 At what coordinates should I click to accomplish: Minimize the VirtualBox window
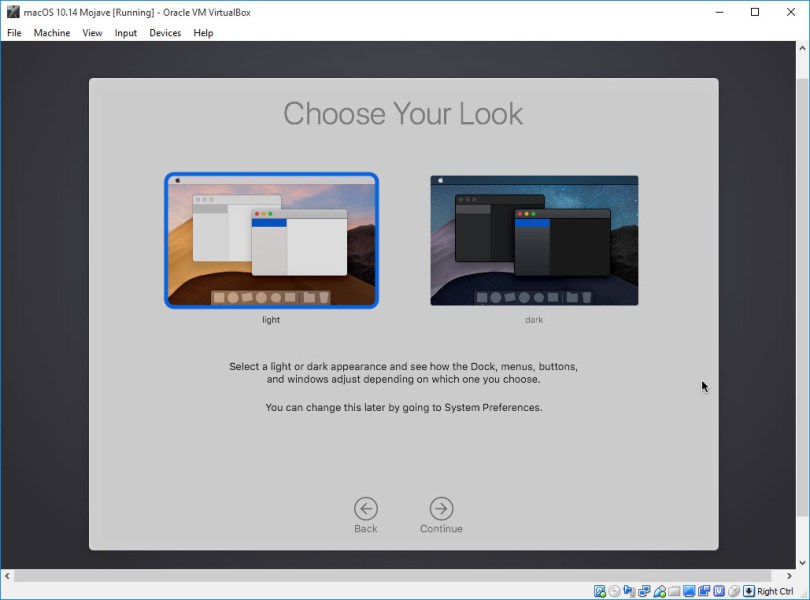[x=719, y=12]
